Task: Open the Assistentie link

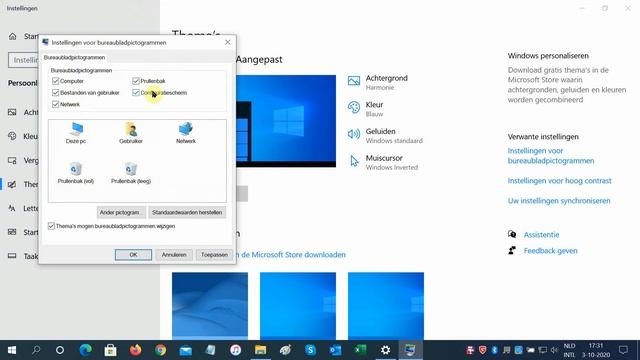Action: 541,234
